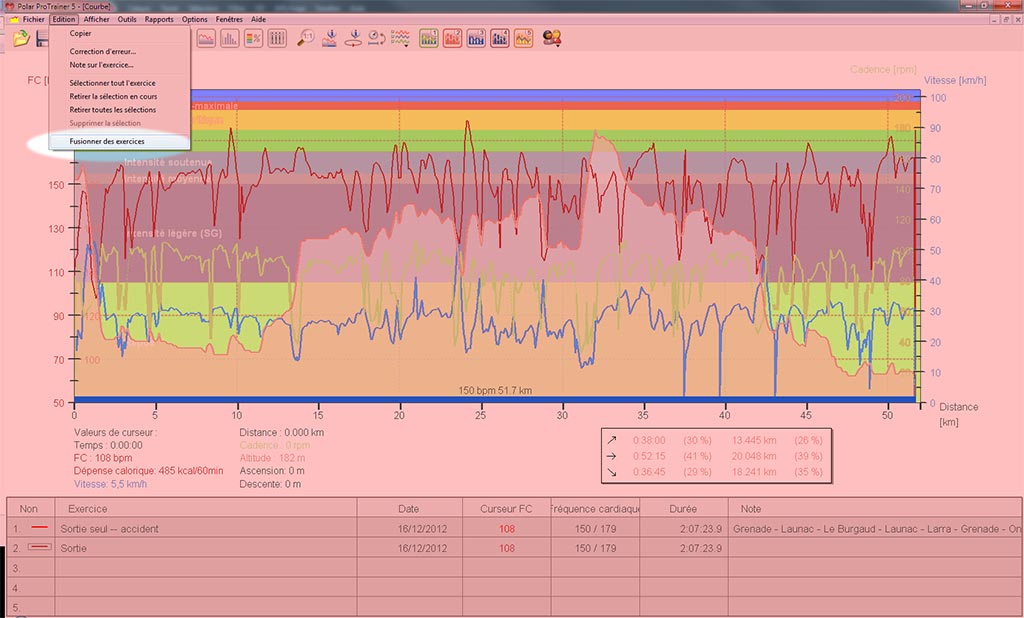The width and height of the screenshot is (1024, 618).
Task: Click the Curseur FC column header
Action: pyautogui.click(x=505, y=508)
